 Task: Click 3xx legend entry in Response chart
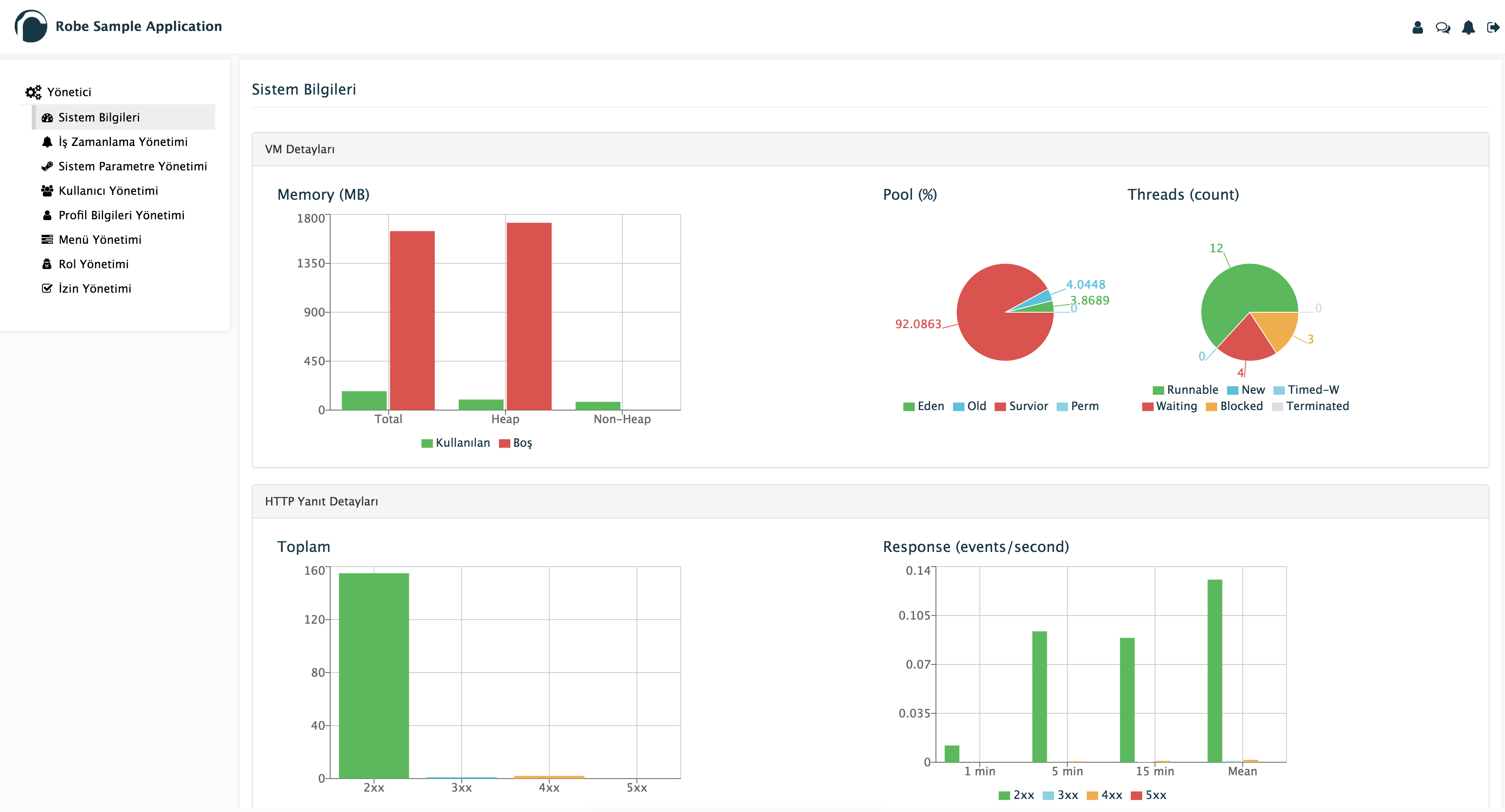[x=1060, y=796]
